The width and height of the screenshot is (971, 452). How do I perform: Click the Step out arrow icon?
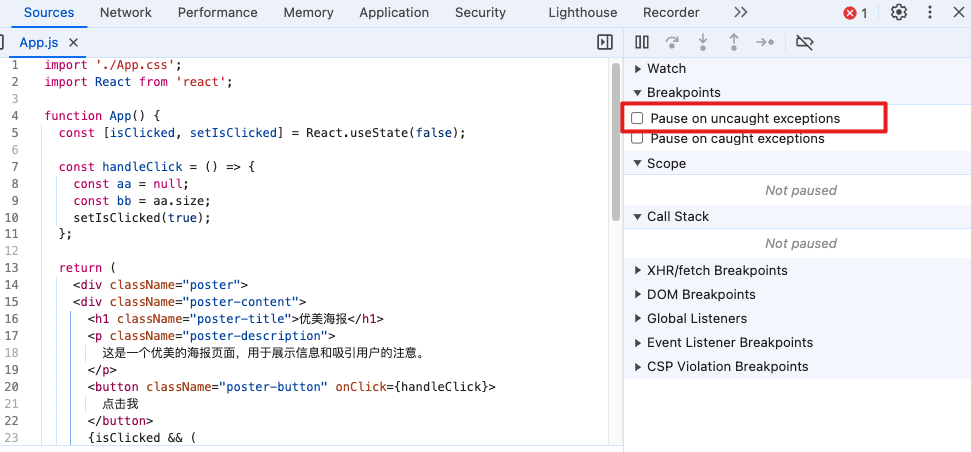(734, 42)
